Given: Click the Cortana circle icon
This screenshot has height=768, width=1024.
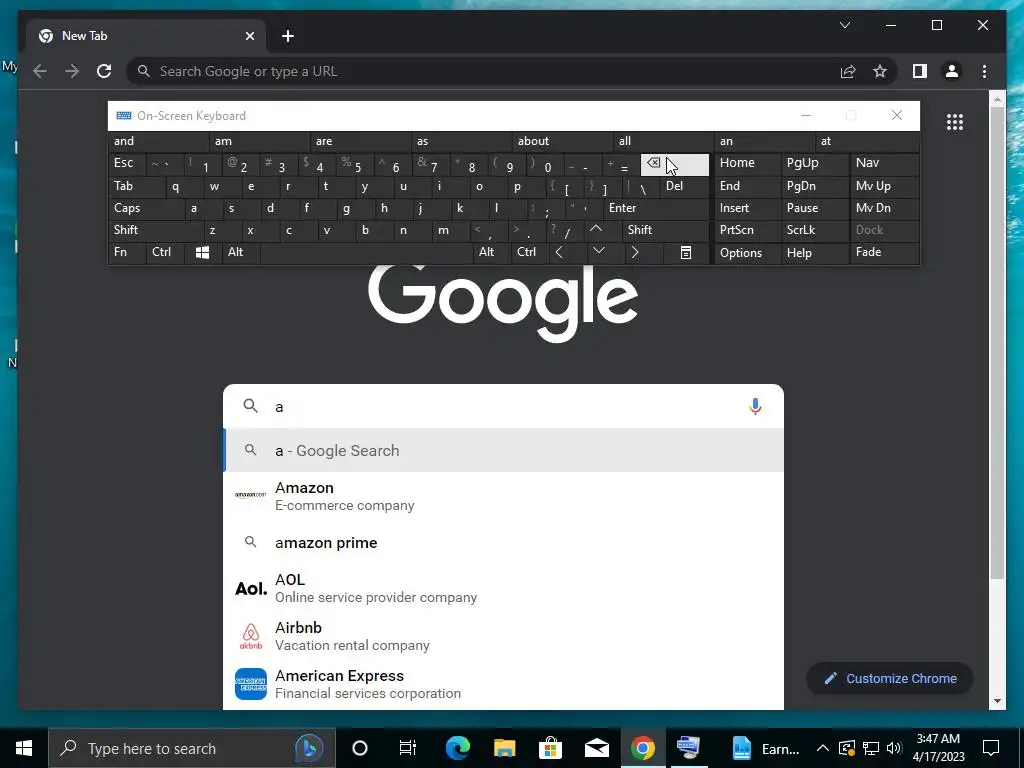Looking at the screenshot, I should click(360, 748).
